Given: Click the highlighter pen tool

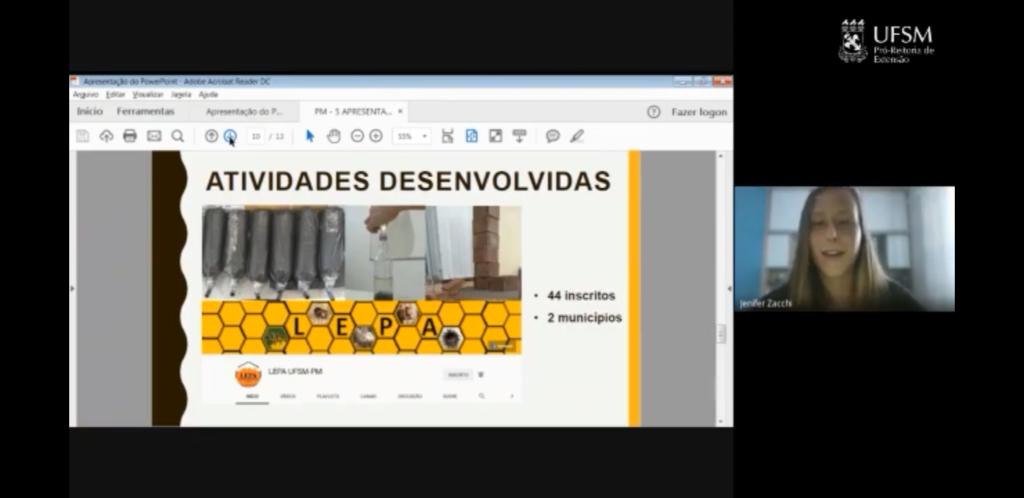Looking at the screenshot, I should click(x=576, y=136).
